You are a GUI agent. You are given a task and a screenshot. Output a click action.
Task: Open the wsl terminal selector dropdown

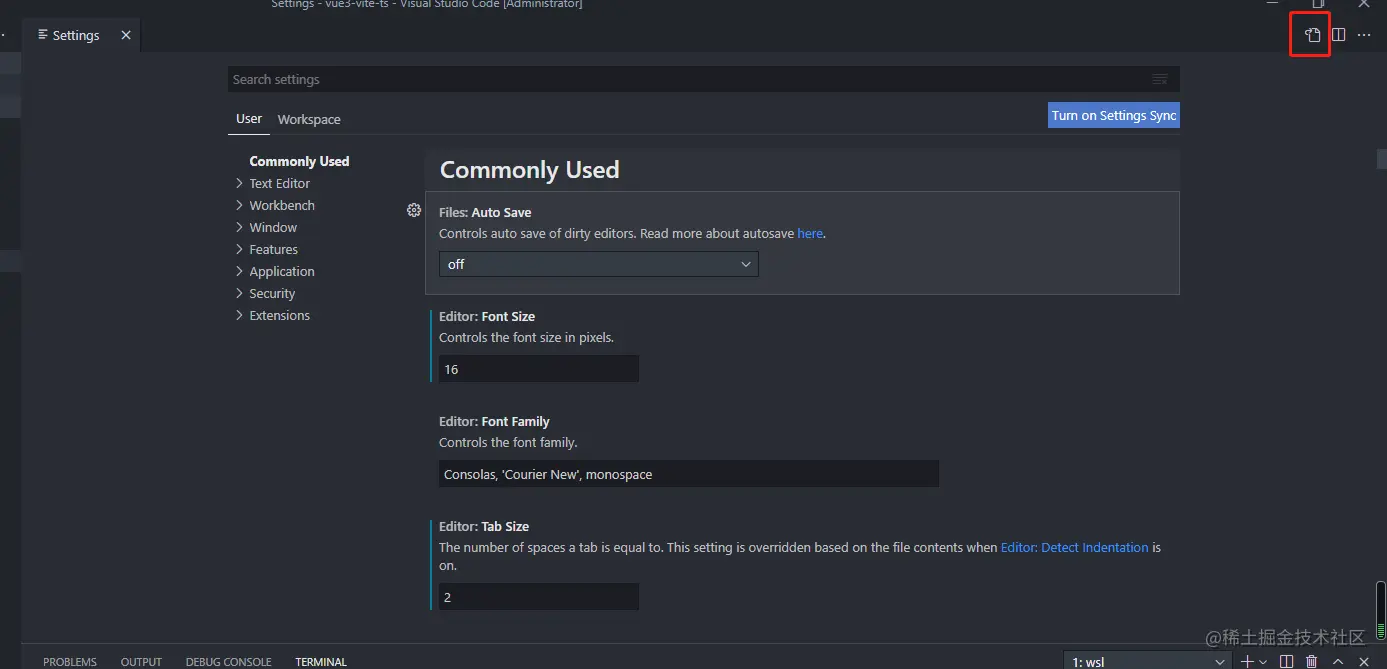coord(1148,661)
